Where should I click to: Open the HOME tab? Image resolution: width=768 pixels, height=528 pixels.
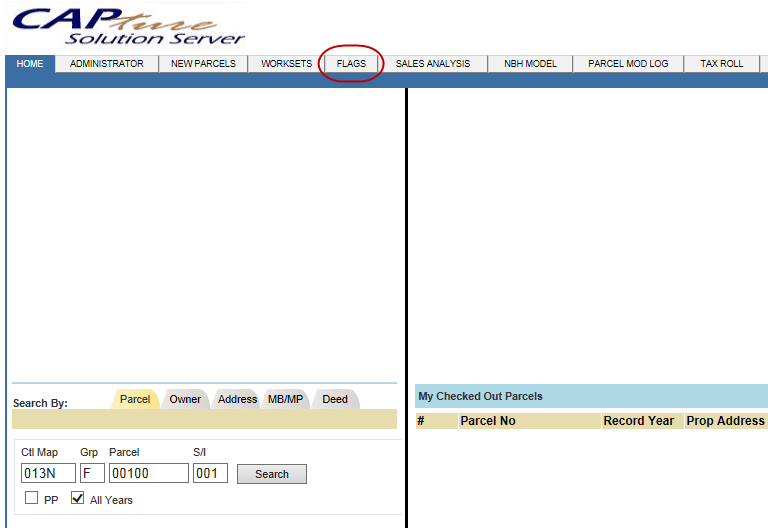pos(30,64)
